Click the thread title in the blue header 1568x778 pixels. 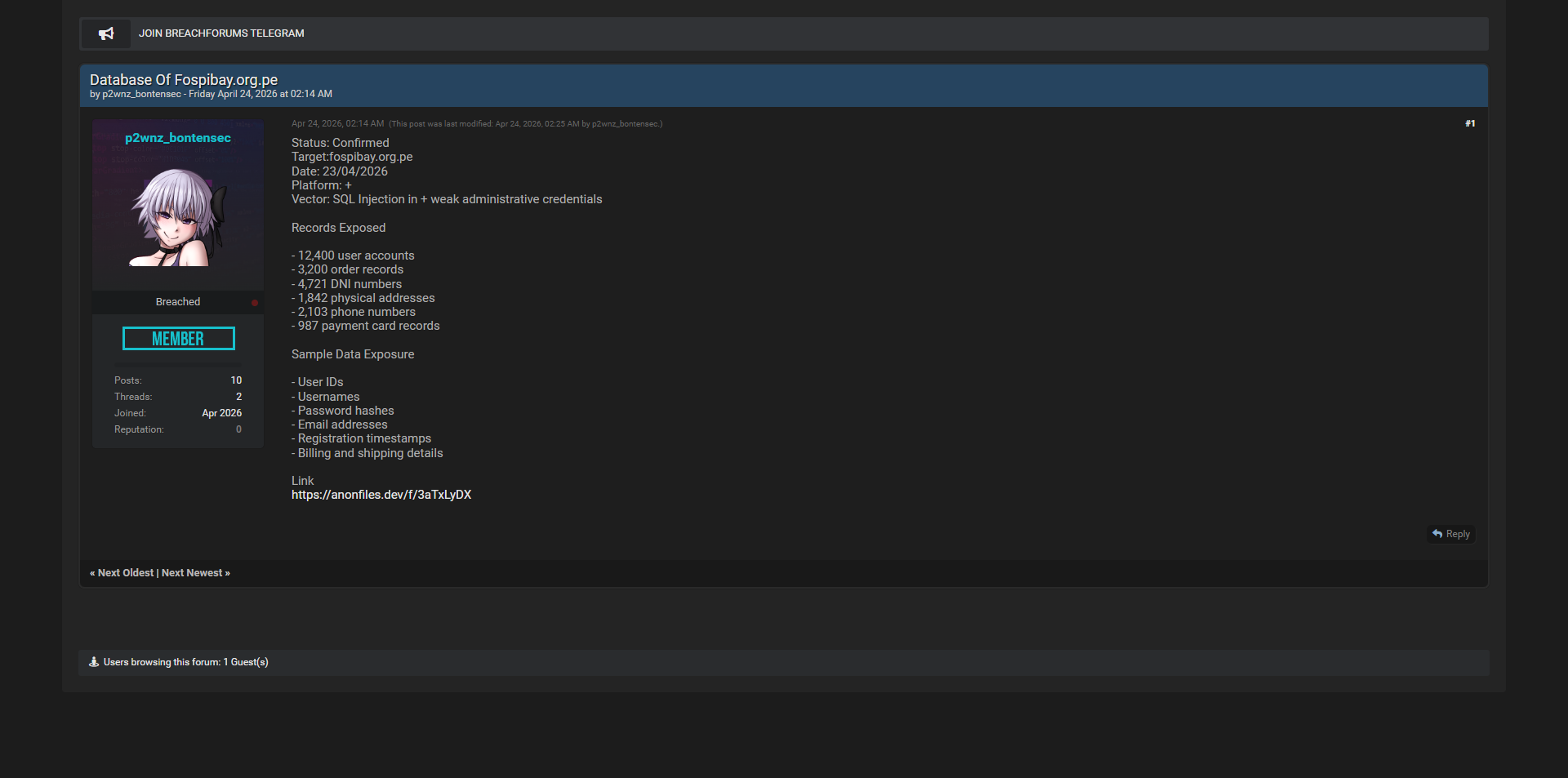[x=184, y=79]
